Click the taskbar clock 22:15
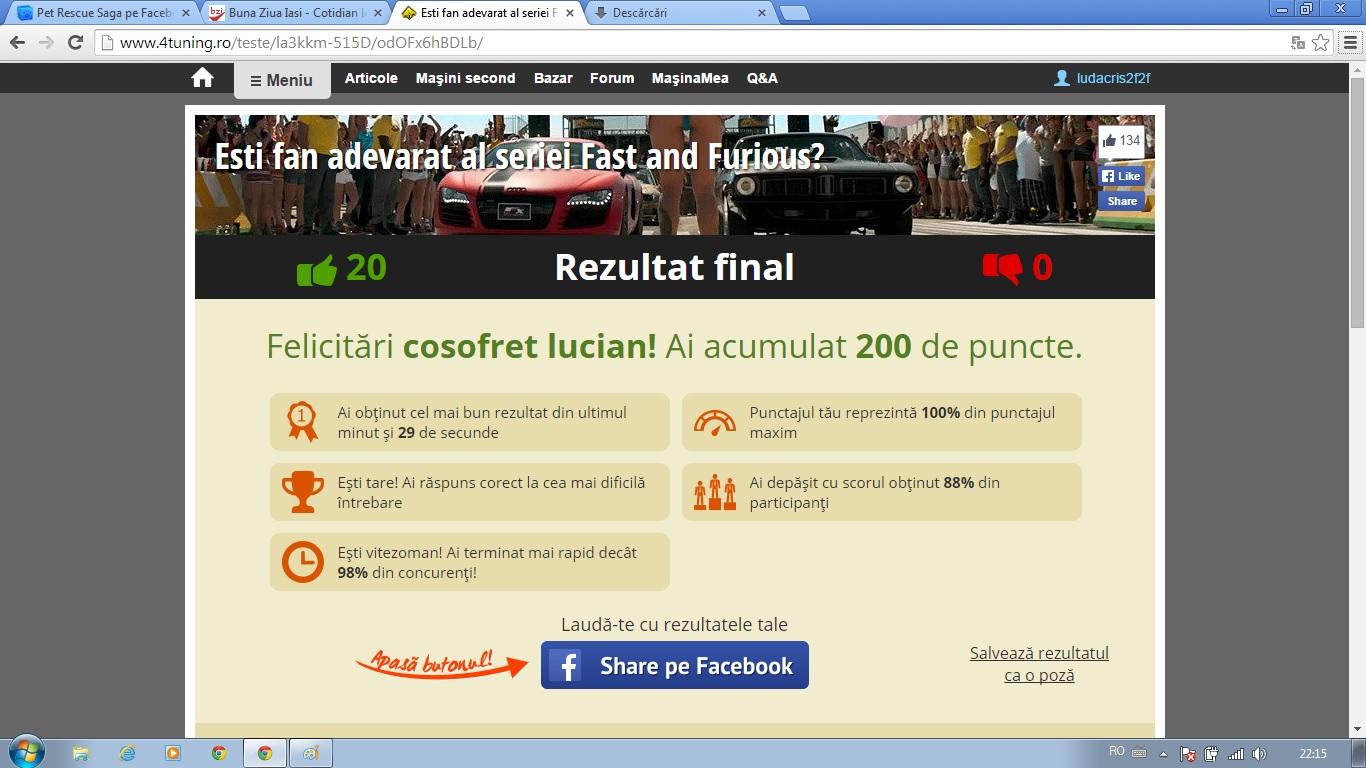The height and width of the screenshot is (768, 1366). click(x=1313, y=753)
